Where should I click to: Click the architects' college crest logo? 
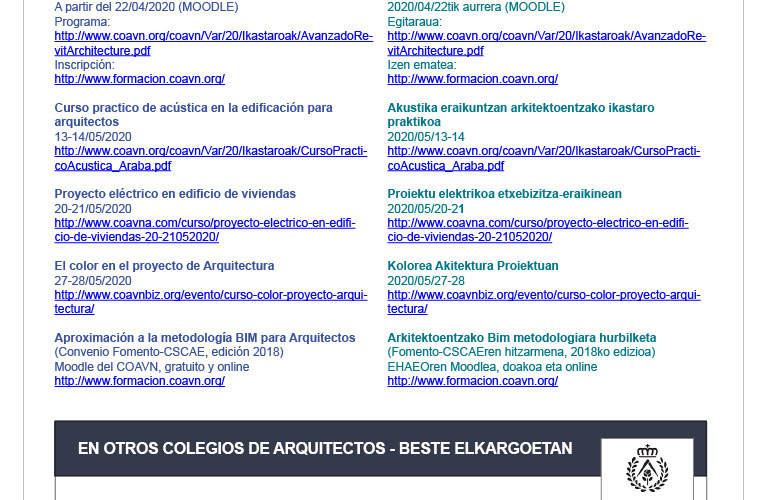tap(647, 468)
